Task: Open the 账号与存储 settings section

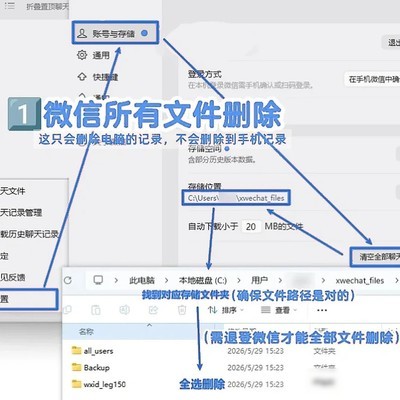Action: 115,33
